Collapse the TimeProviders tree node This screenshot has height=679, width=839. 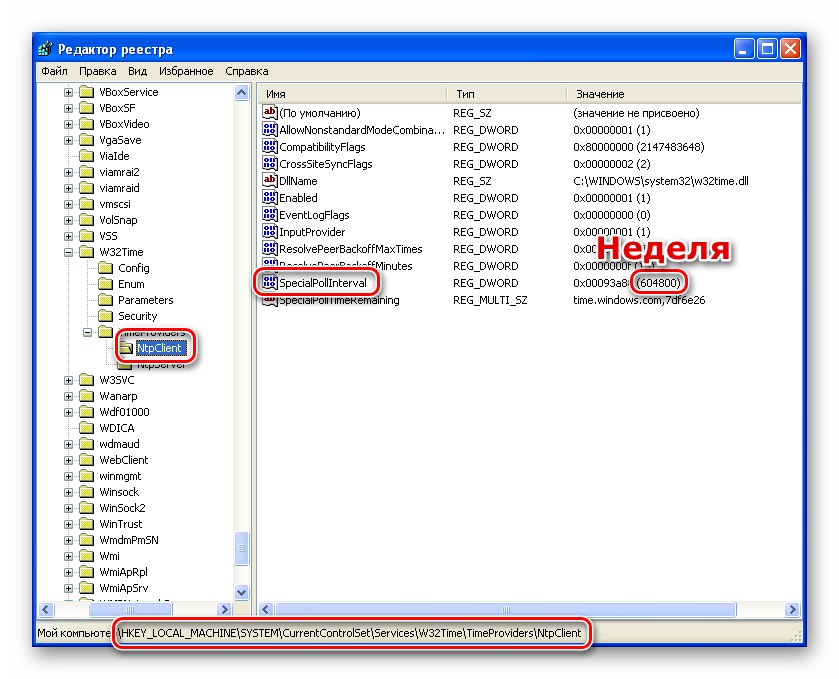click(87, 332)
